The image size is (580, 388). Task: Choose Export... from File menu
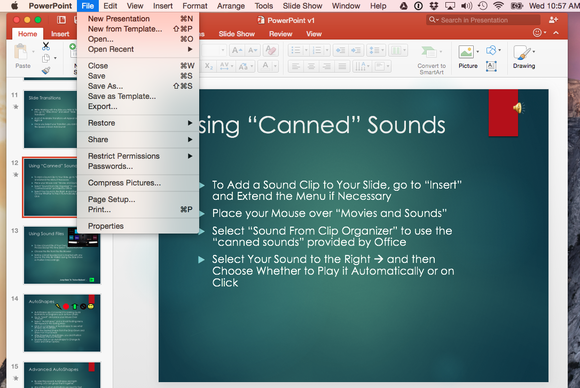coord(138,106)
